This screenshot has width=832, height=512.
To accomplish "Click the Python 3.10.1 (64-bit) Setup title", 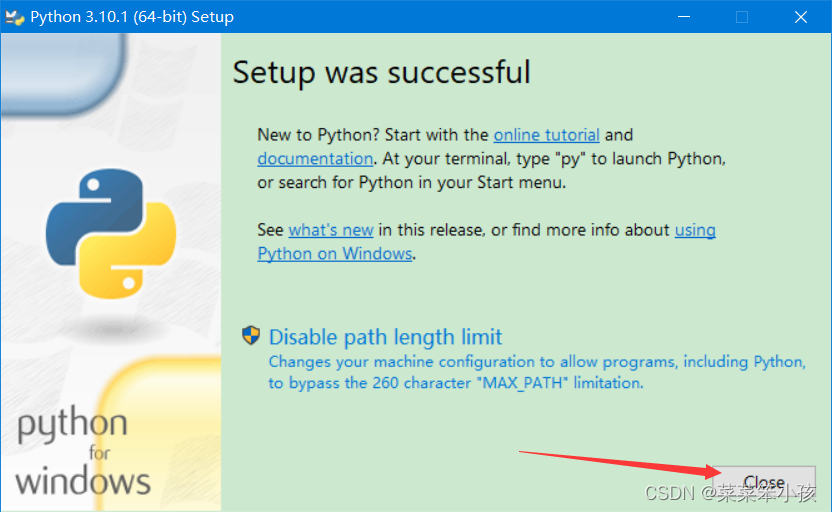I will (x=132, y=17).
